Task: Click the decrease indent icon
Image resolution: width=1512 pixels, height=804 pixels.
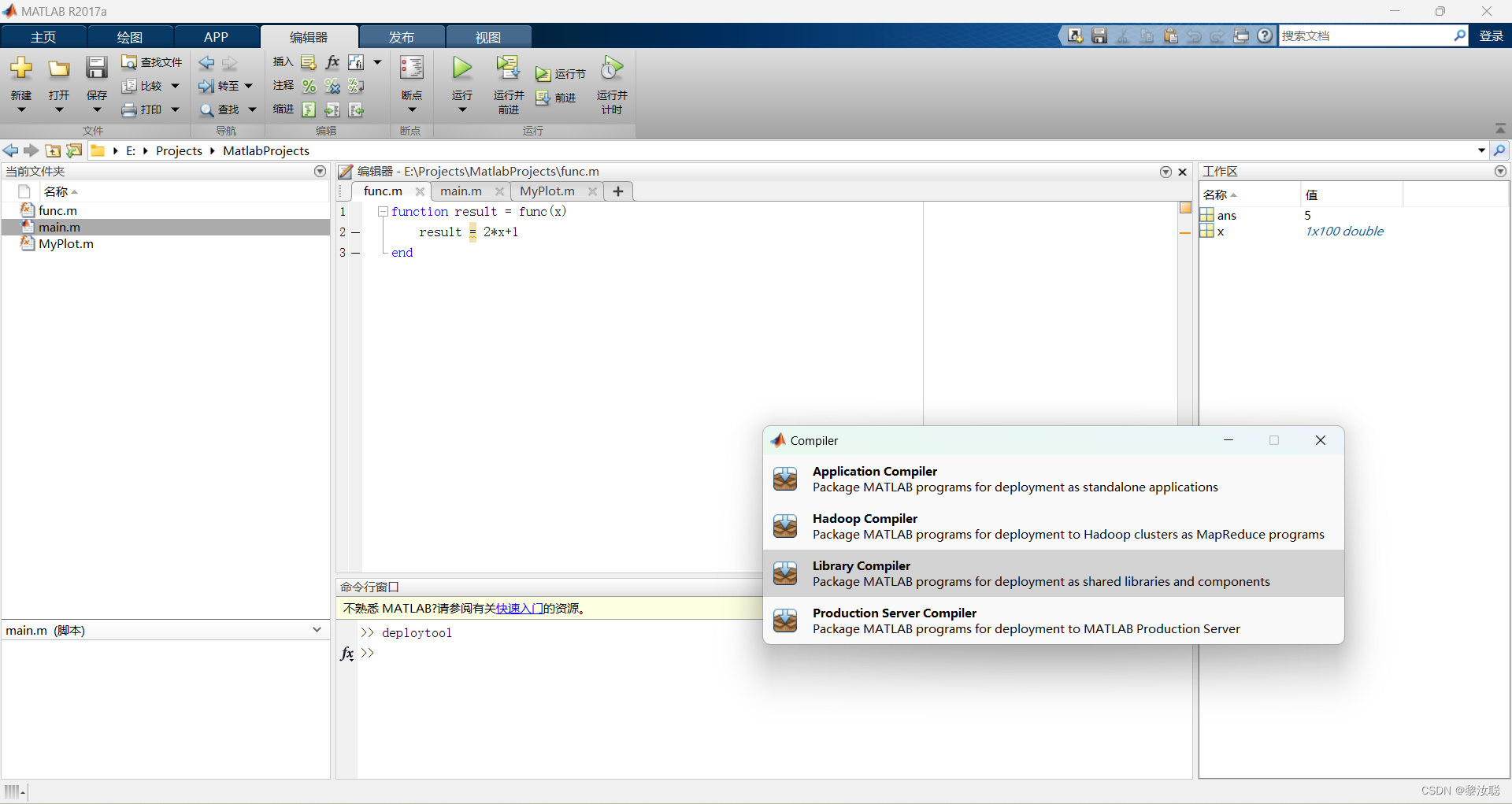Action: tap(356, 109)
